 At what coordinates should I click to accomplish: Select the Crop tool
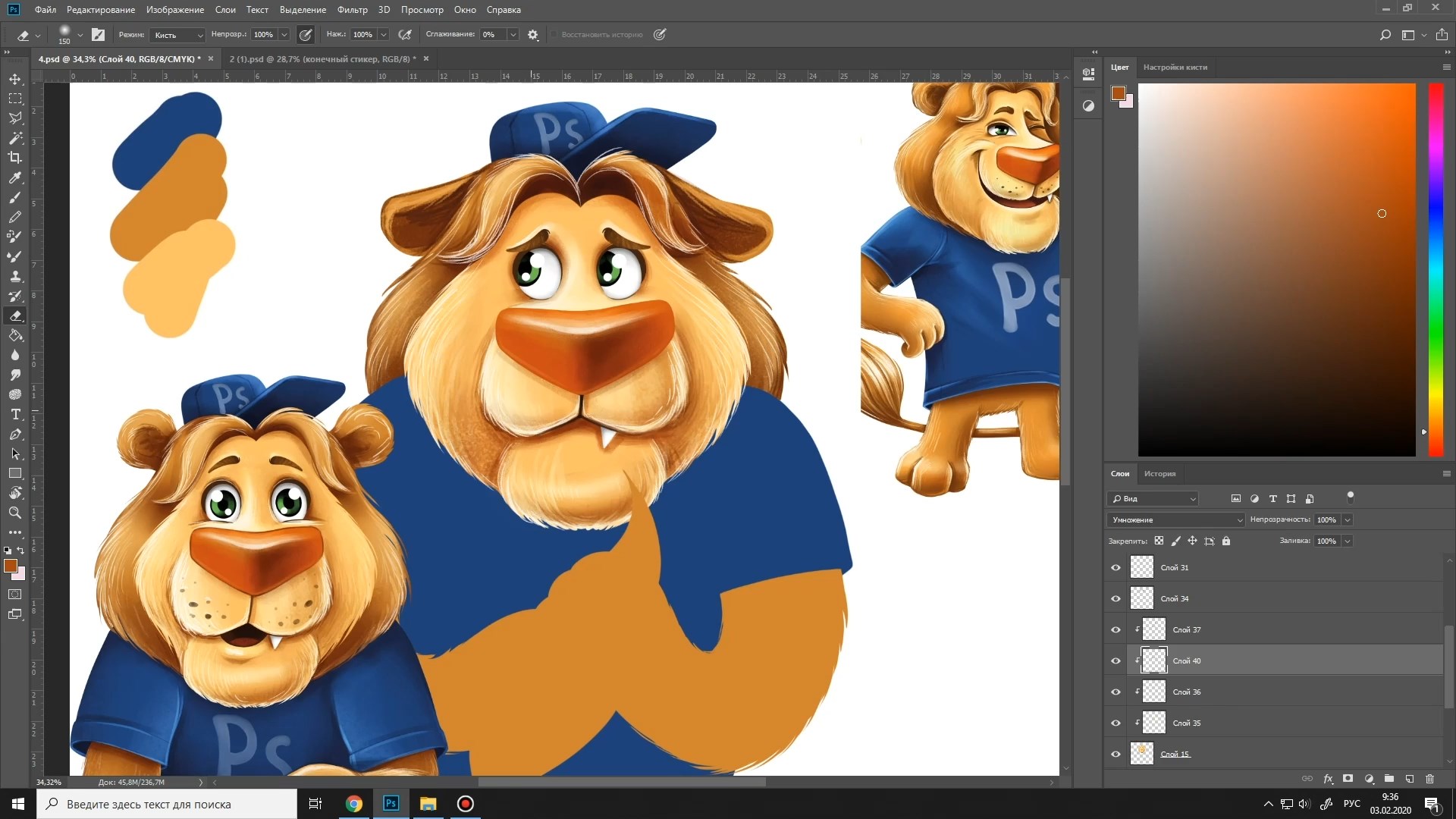point(15,158)
